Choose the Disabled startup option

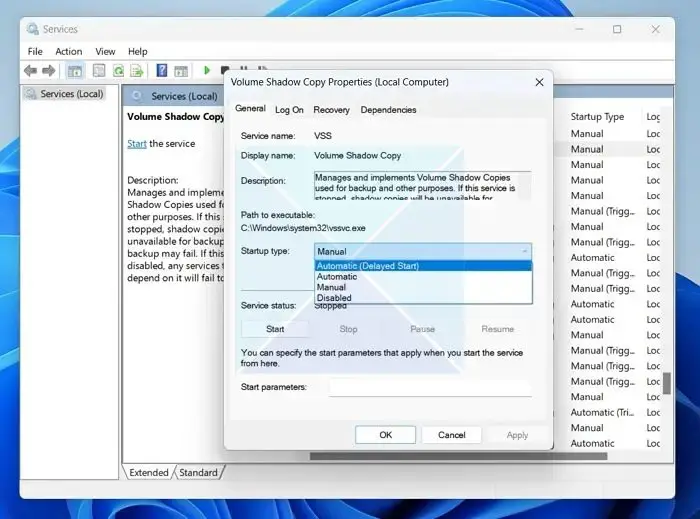coord(423,298)
